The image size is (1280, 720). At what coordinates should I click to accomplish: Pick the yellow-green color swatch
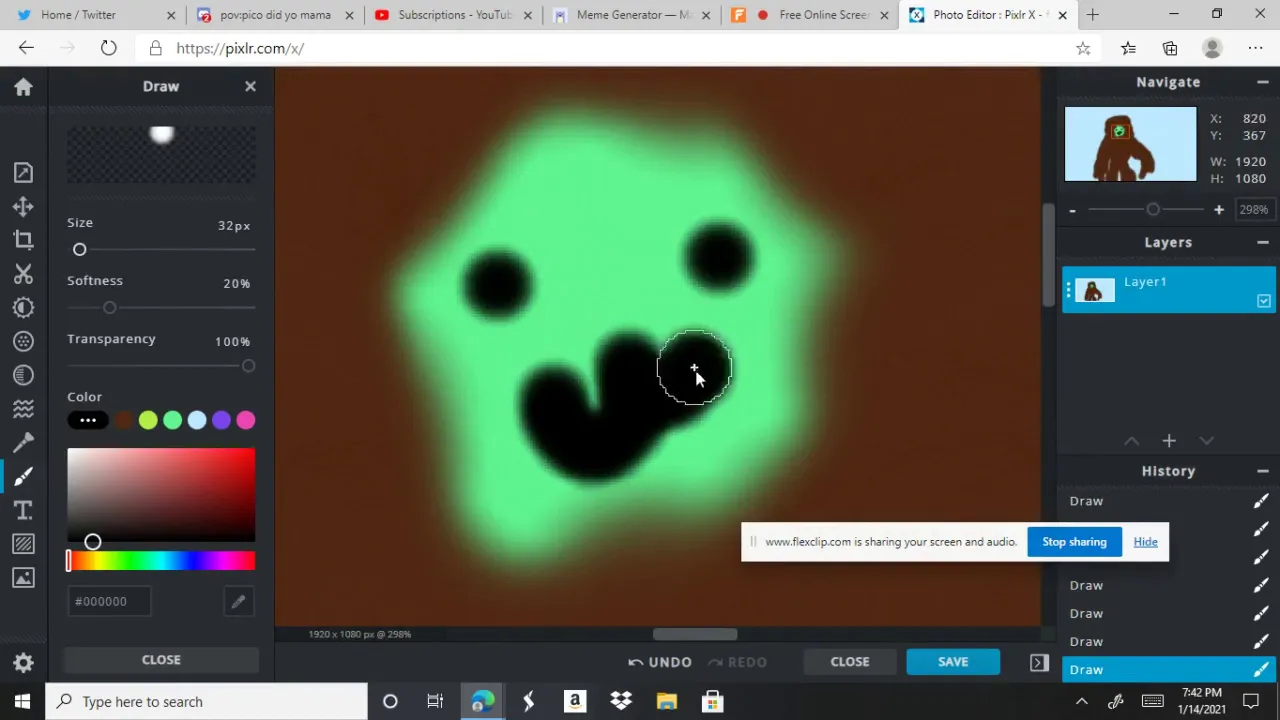pyautogui.click(x=148, y=420)
